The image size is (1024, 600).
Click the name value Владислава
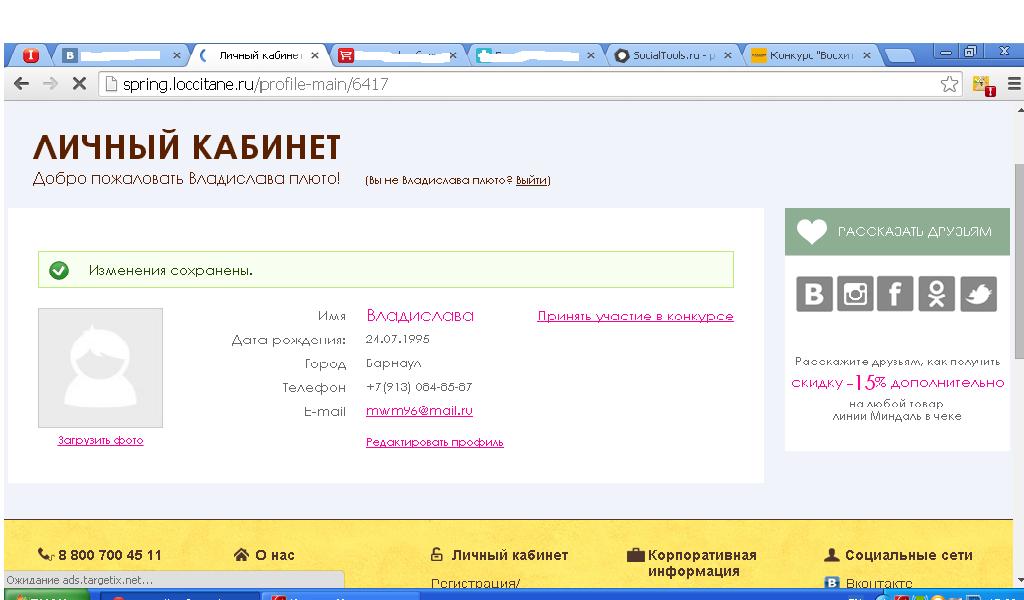[x=420, y=316]
